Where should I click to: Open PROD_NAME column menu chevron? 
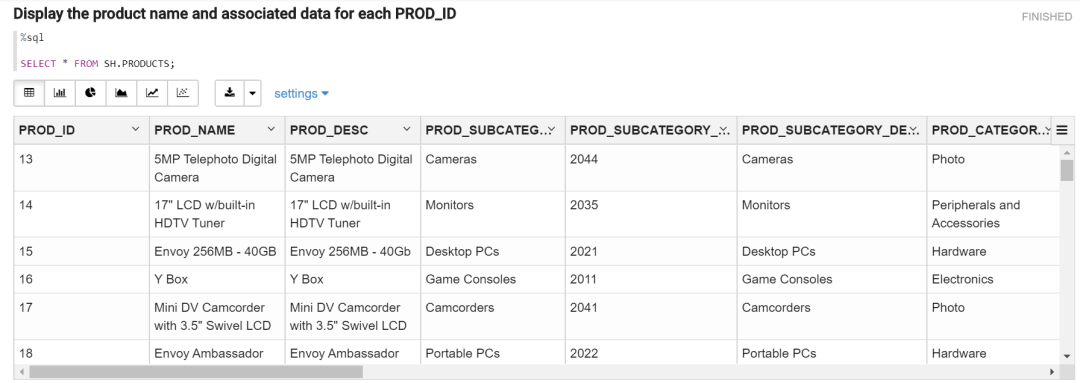pos(271,130)
